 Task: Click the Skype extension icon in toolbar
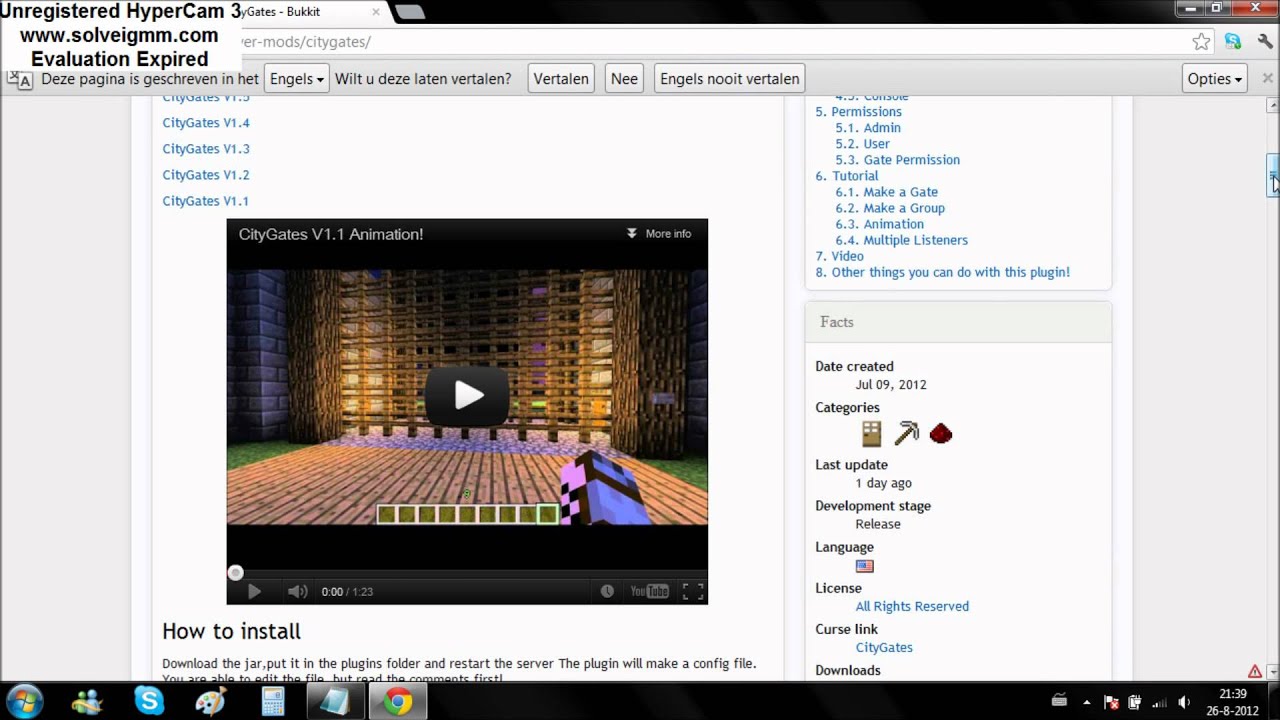click(x=1233, y=42)
